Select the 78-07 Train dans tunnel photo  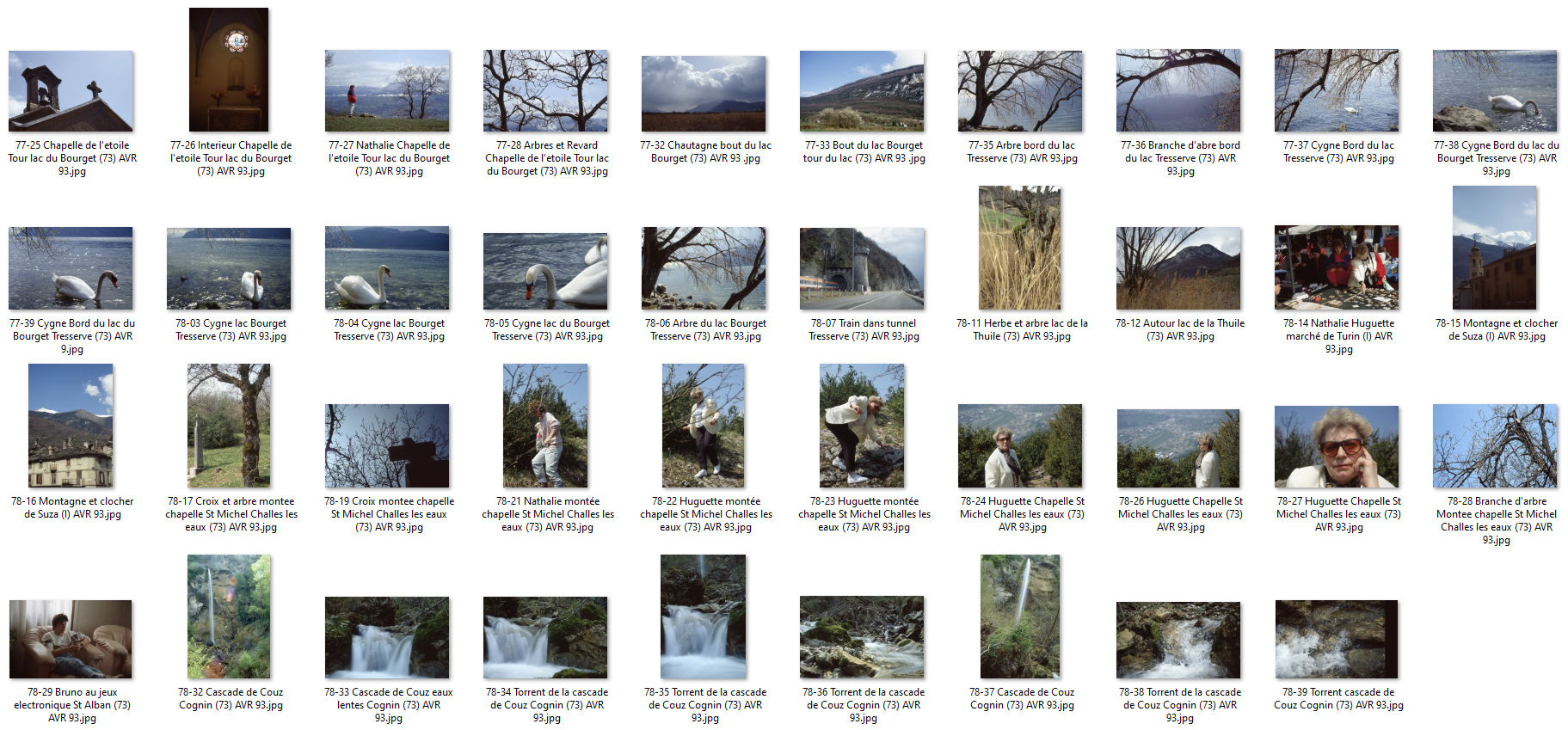(x=862, y=268)
